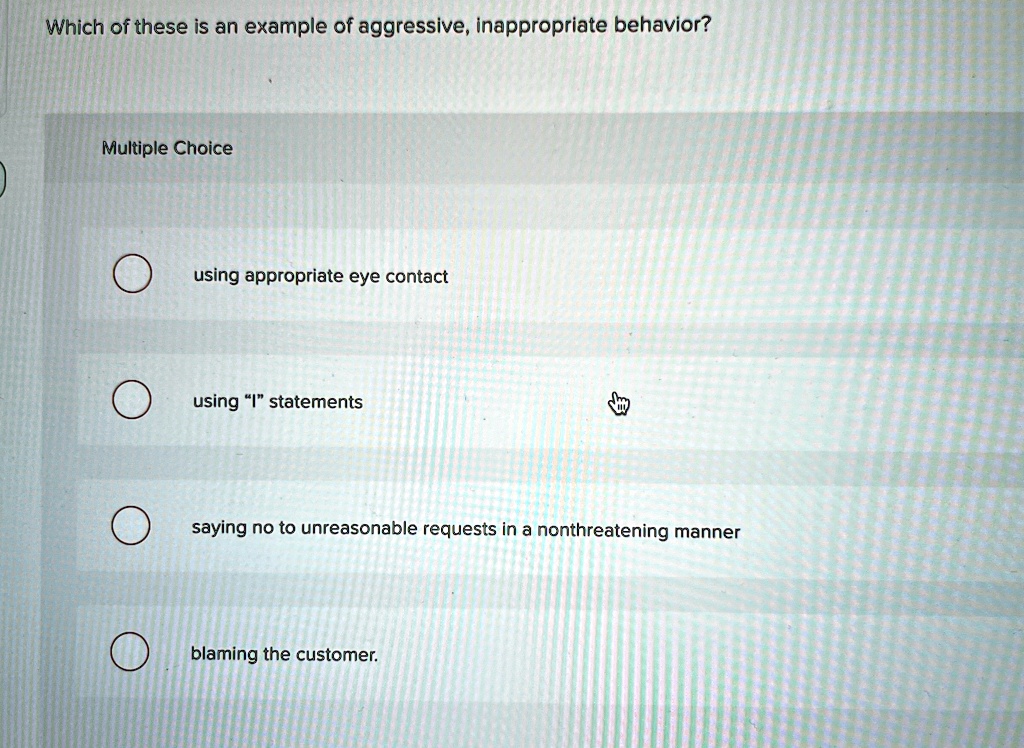Click the 'using "I" statements' answer text
This screenshot has width=1024, height=748.
[277, 402]
